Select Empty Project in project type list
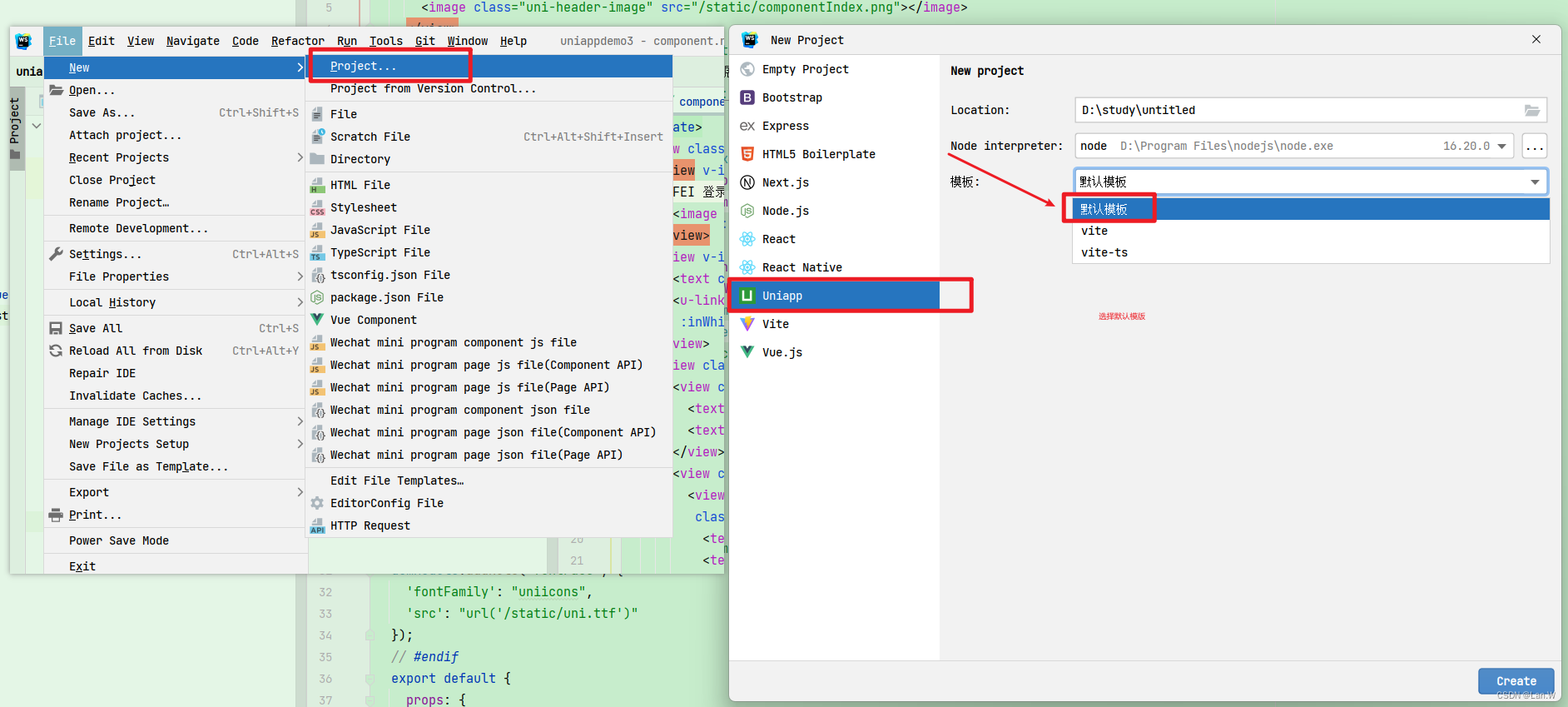 (x=835, y=69)
